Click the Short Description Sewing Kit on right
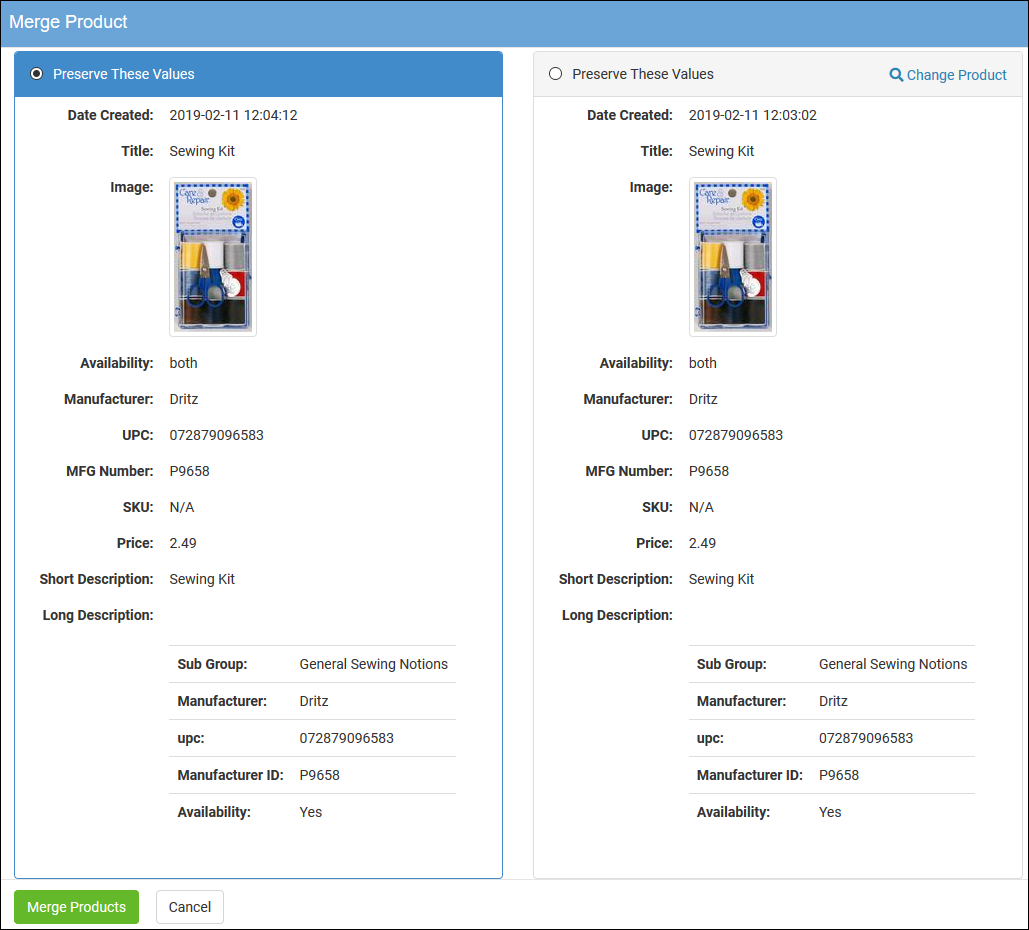Screen dimensions: 1029x930 (721, 578)
